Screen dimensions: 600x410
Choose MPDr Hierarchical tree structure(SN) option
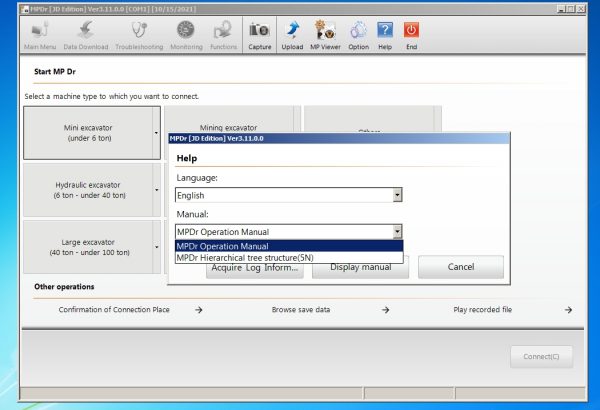tap(289, 258)
